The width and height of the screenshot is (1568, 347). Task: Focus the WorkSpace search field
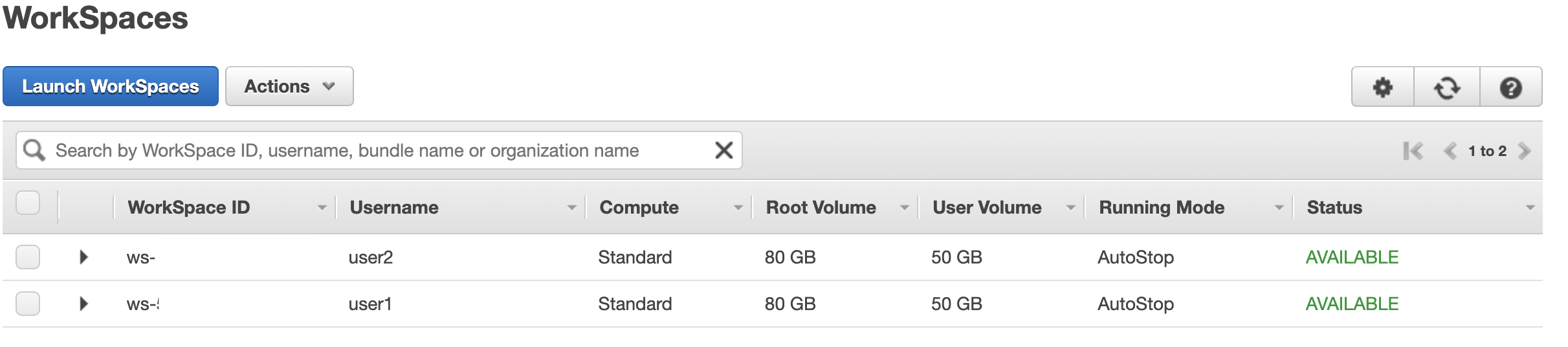click(x=379, y=150)
